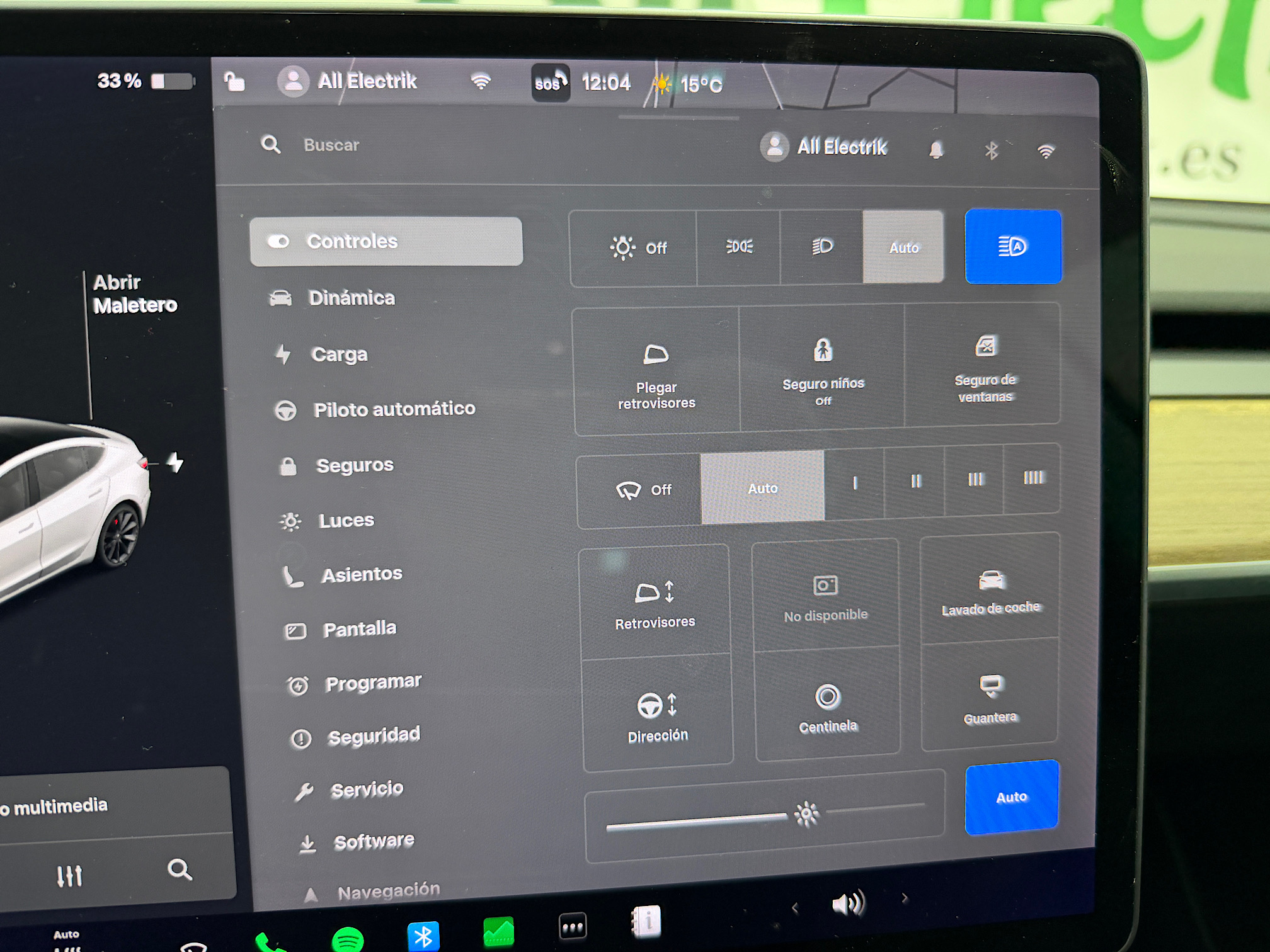This screenshot has height=952, width=1270.
Task: Open the Spotify app in the dock
Action: point(347,939)
